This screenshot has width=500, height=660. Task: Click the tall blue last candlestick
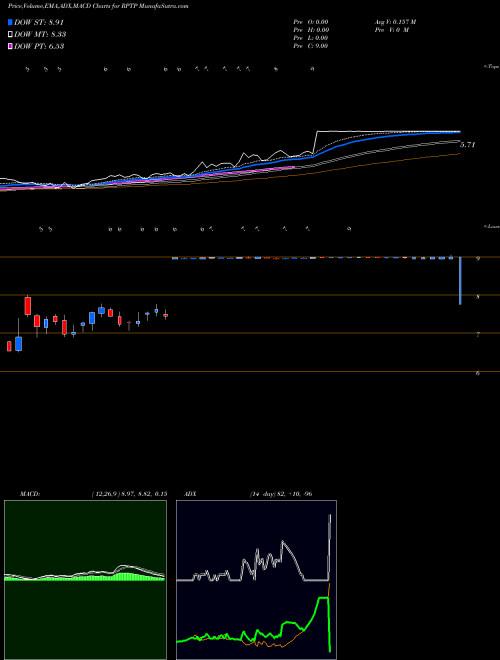pos(460,280)
